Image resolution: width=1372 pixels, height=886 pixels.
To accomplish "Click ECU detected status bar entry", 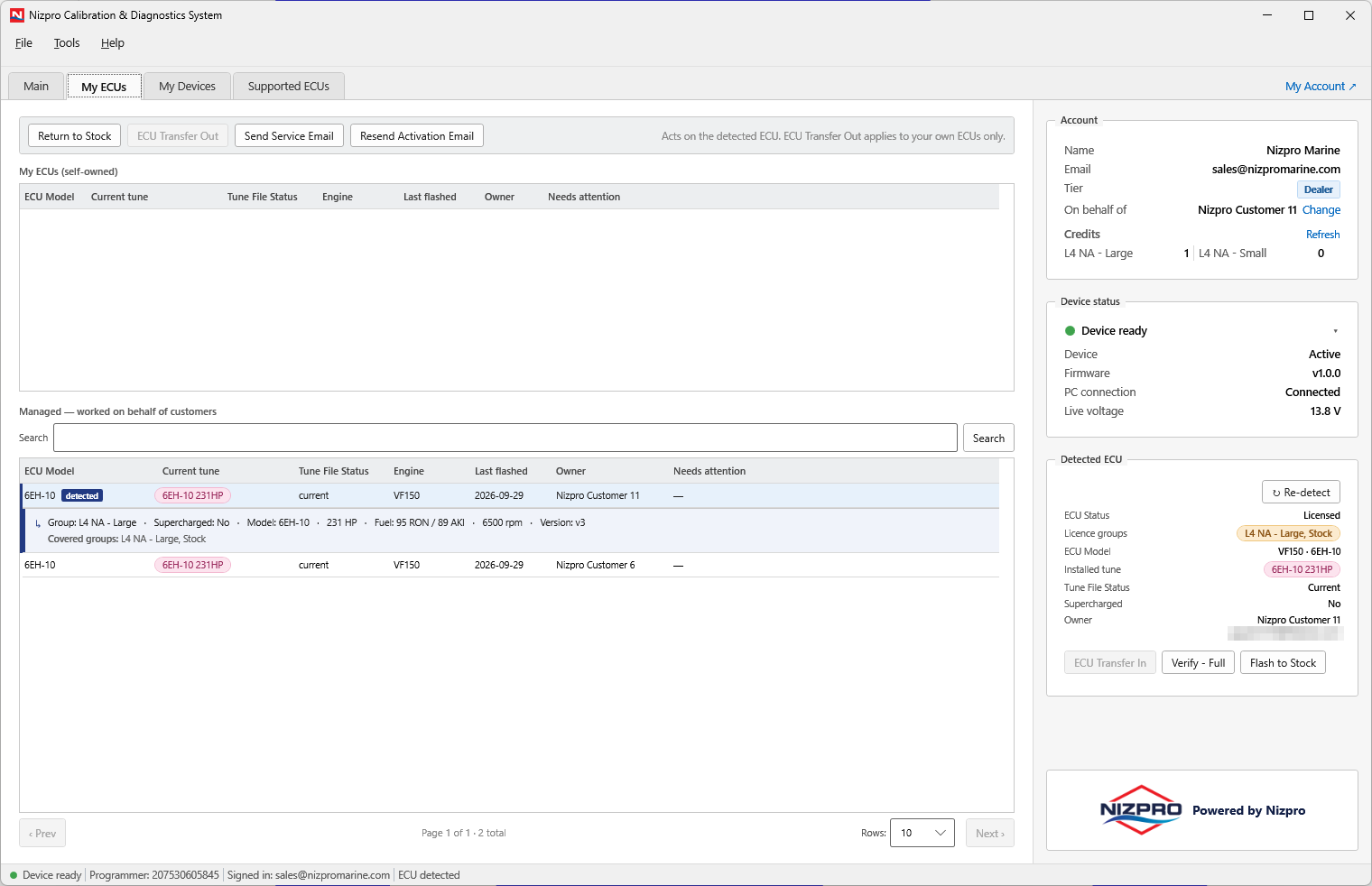I will 429,875.
